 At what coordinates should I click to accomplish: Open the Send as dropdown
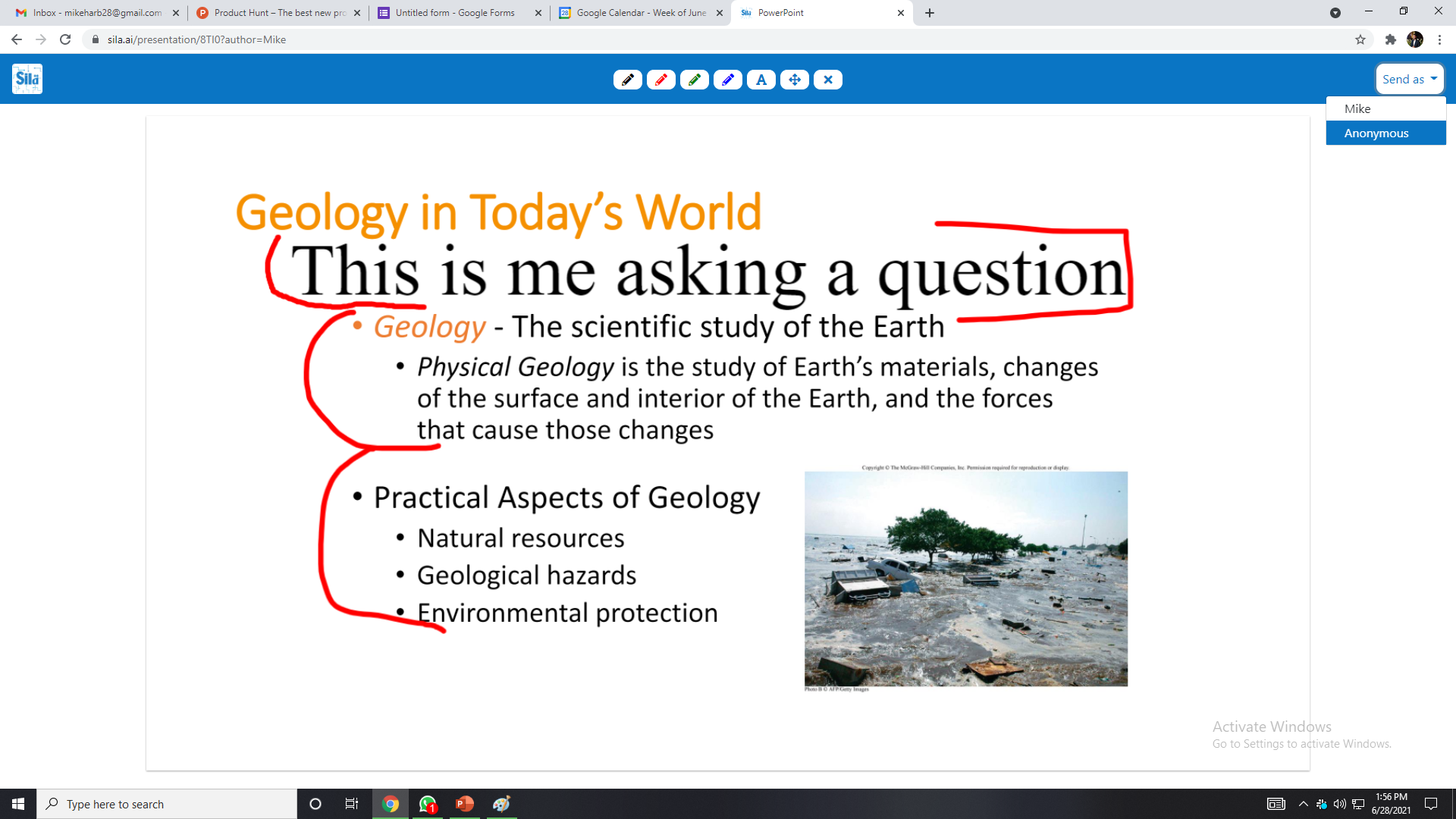[1409, 79]
